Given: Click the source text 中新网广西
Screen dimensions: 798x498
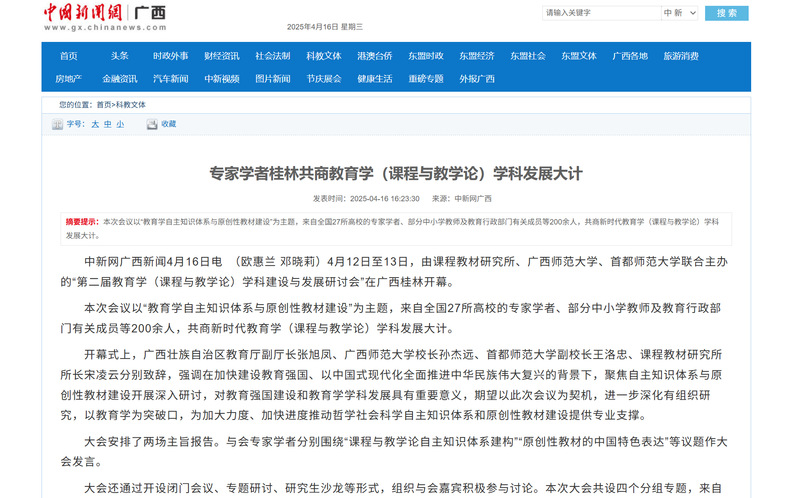Looking at the screenshot, I should pyautogui.click(x=473, y=199).
